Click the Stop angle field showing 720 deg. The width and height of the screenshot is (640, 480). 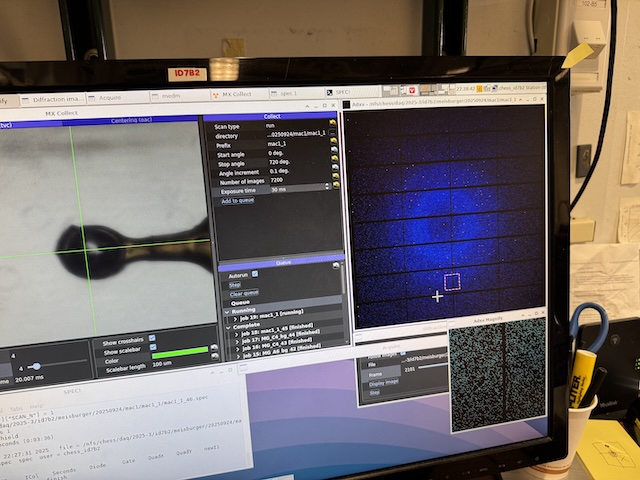pyautogui.click(x=298, y=162)
